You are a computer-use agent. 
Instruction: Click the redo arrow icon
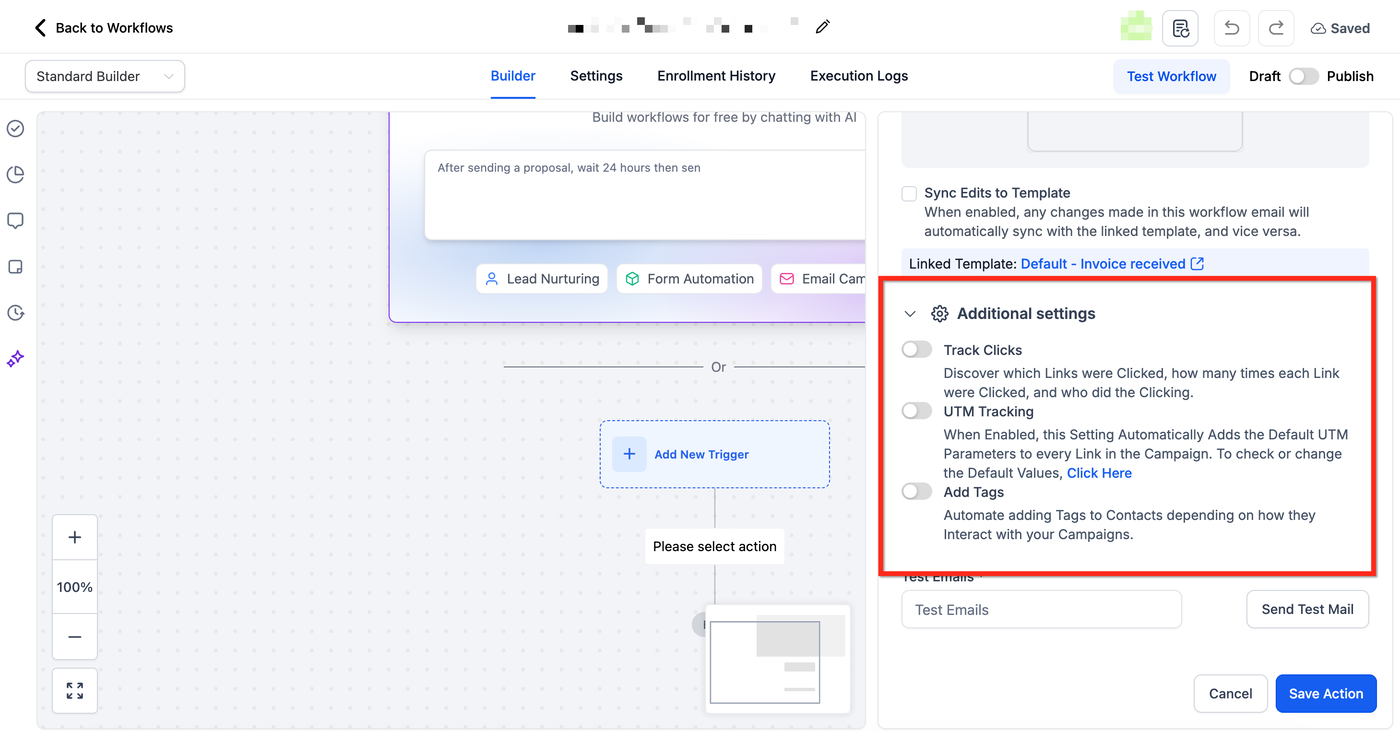pos(1276,28)
